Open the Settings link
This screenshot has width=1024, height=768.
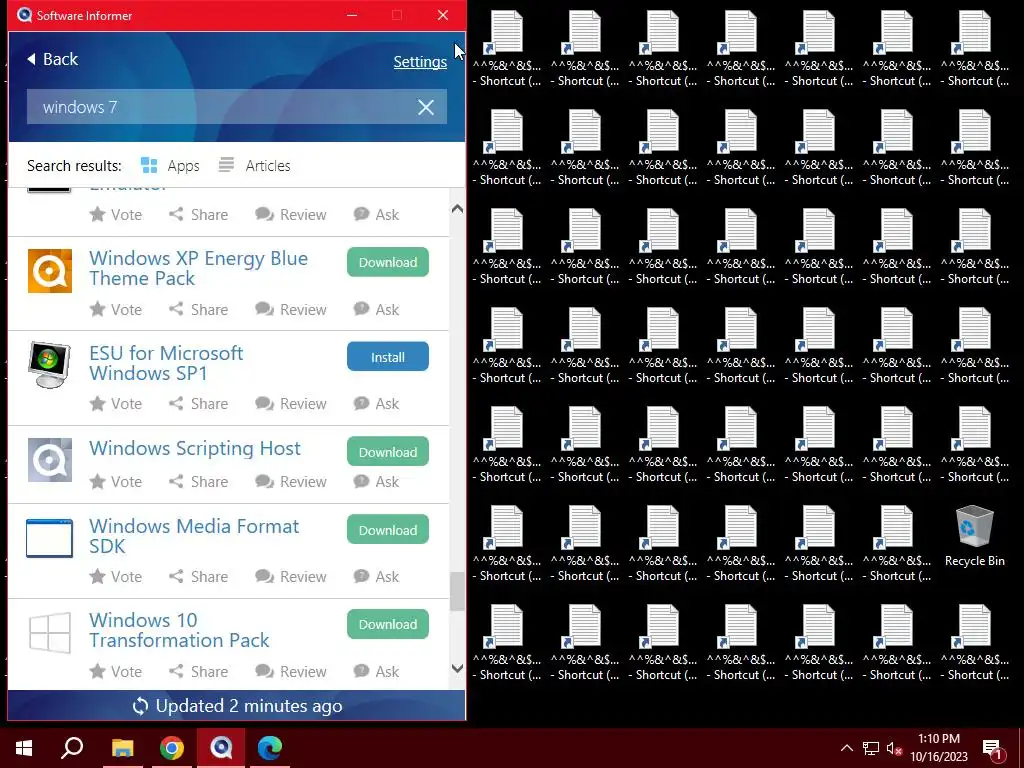(x=420, y=61)
